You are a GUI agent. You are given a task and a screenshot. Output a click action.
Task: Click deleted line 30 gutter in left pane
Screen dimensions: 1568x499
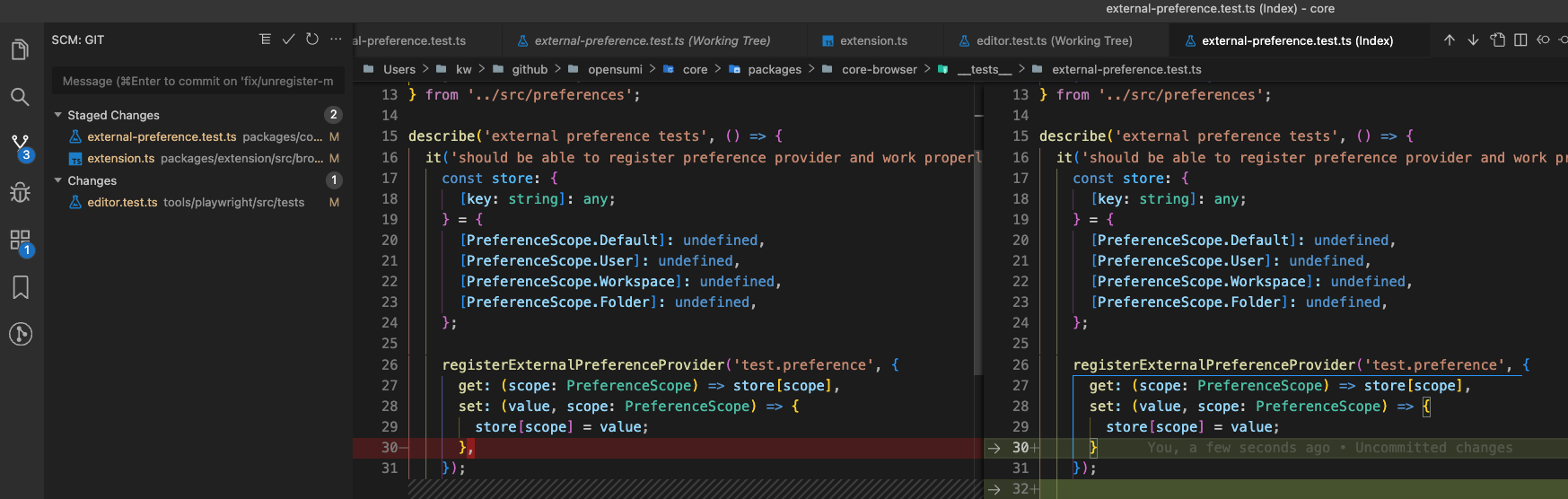coord(390,448)
